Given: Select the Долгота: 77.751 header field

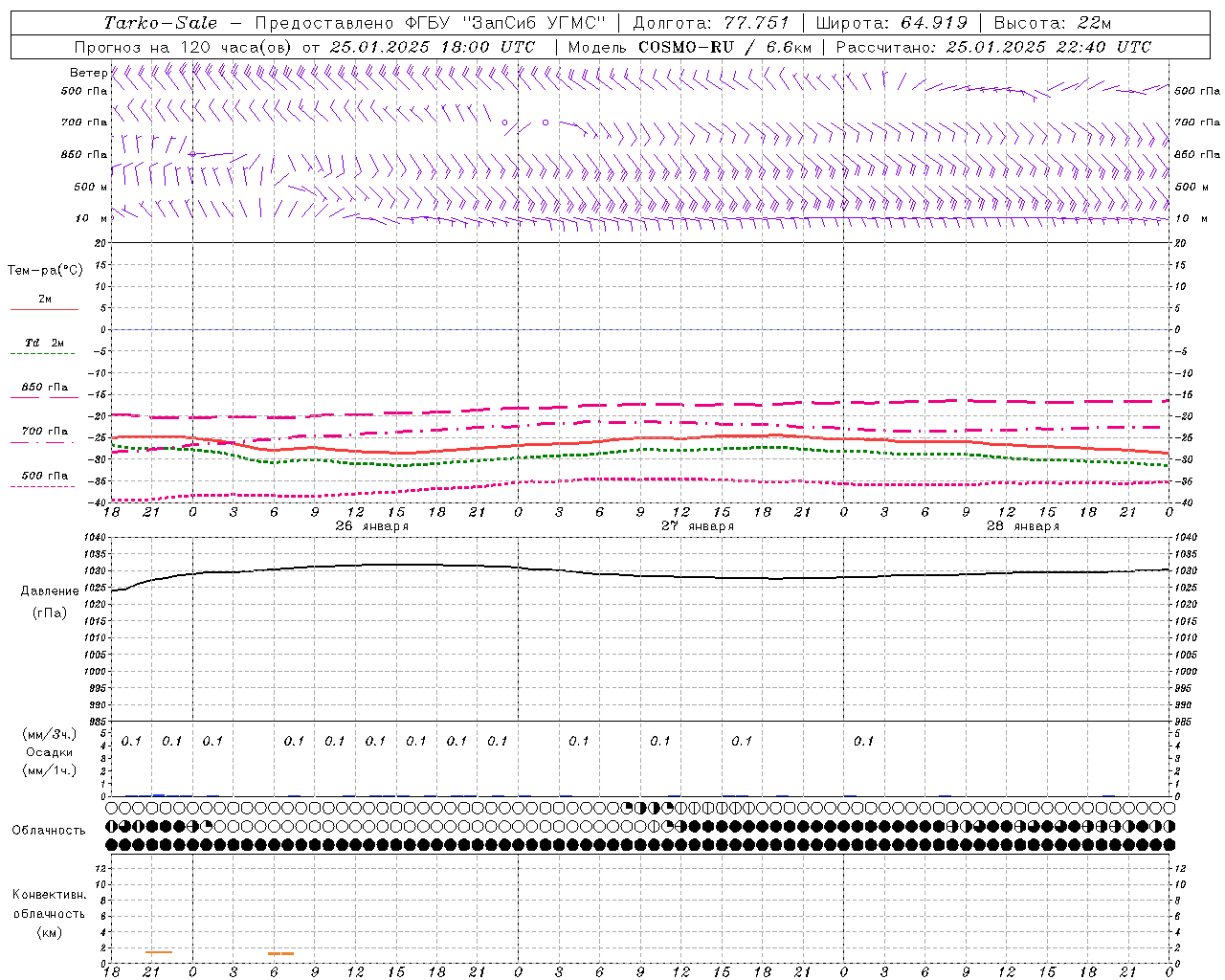Looking at the screenshot, I should pyautogui.click(x=711, y=23).
